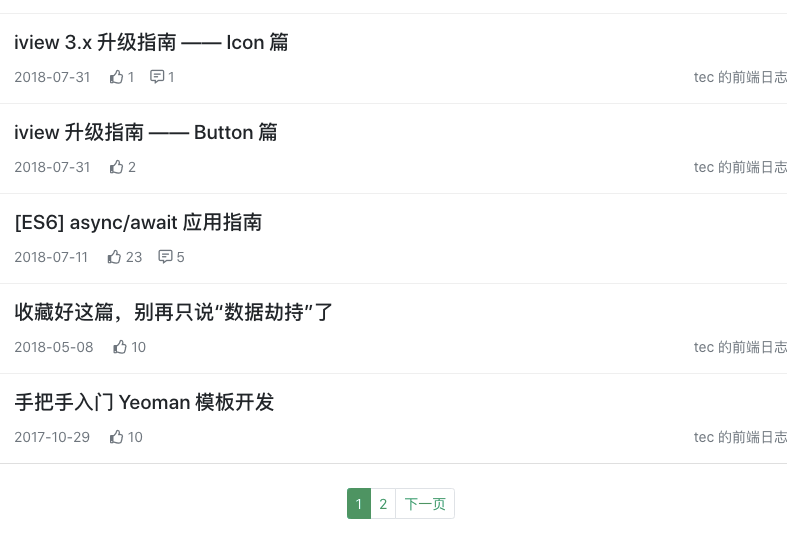Open tec 的前端日志 column on the Yeoman post
Viewport: 787px width, 541px height.
pyautogui.click(x=740, y=437)
